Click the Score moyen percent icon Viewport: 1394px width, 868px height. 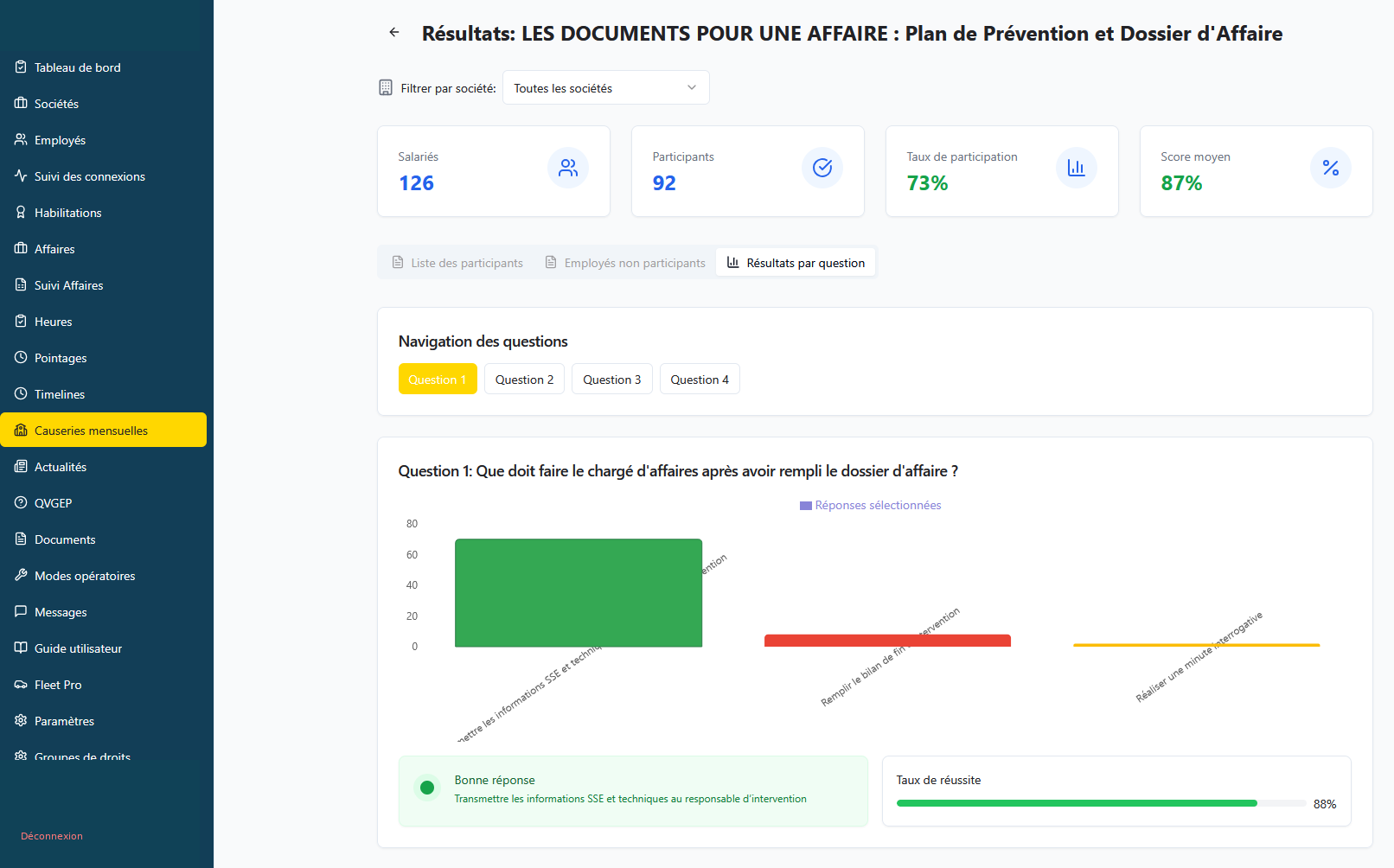tap(1331, 168)
